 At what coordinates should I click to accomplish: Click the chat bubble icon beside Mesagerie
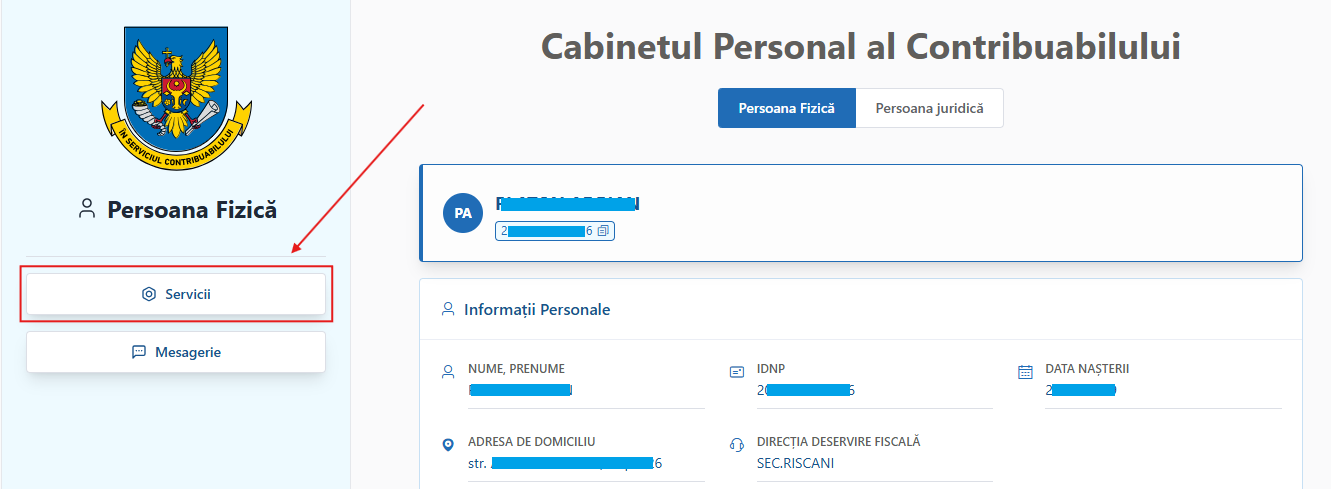coord(139,352)
